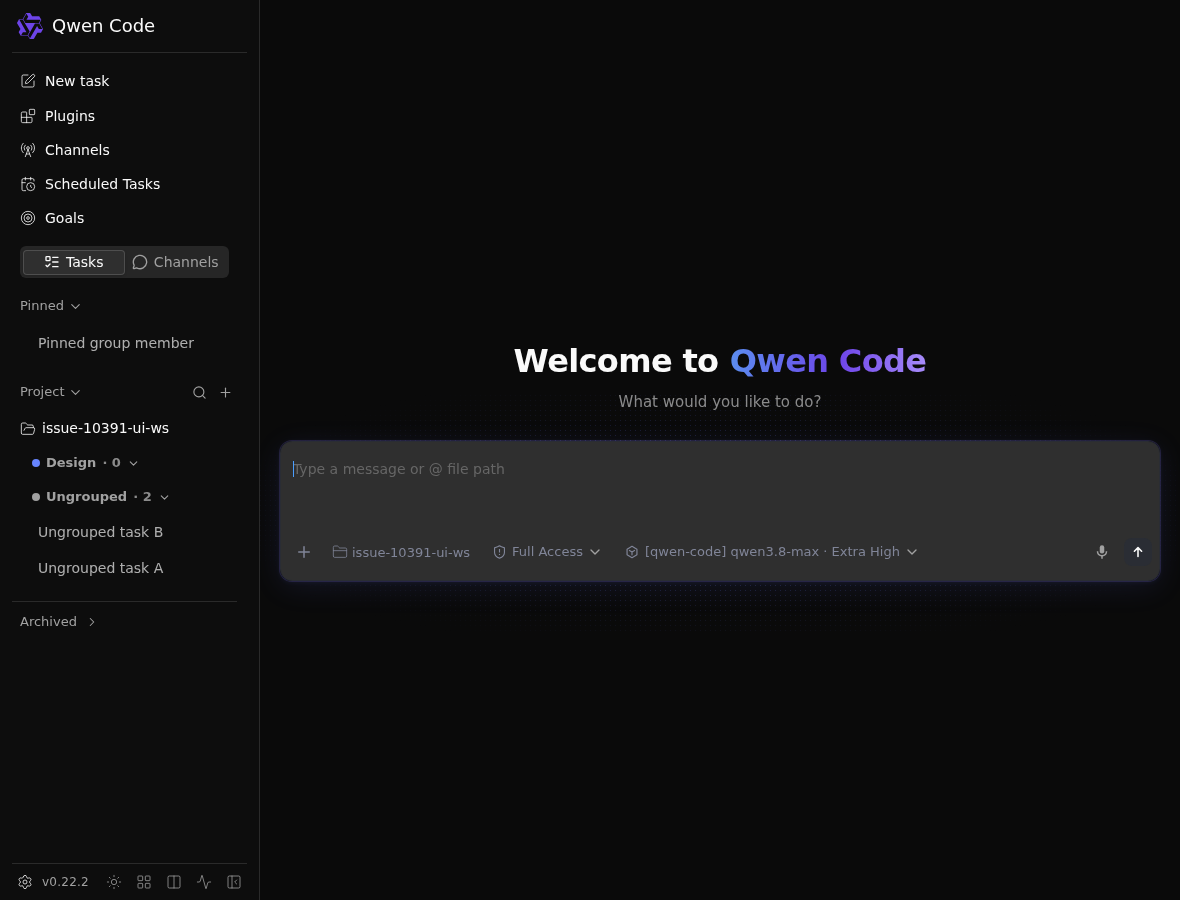The height and width of the screenshot is (900, 1180).
Task: Open Channels in the sidebar navigation
Action: 65,150
